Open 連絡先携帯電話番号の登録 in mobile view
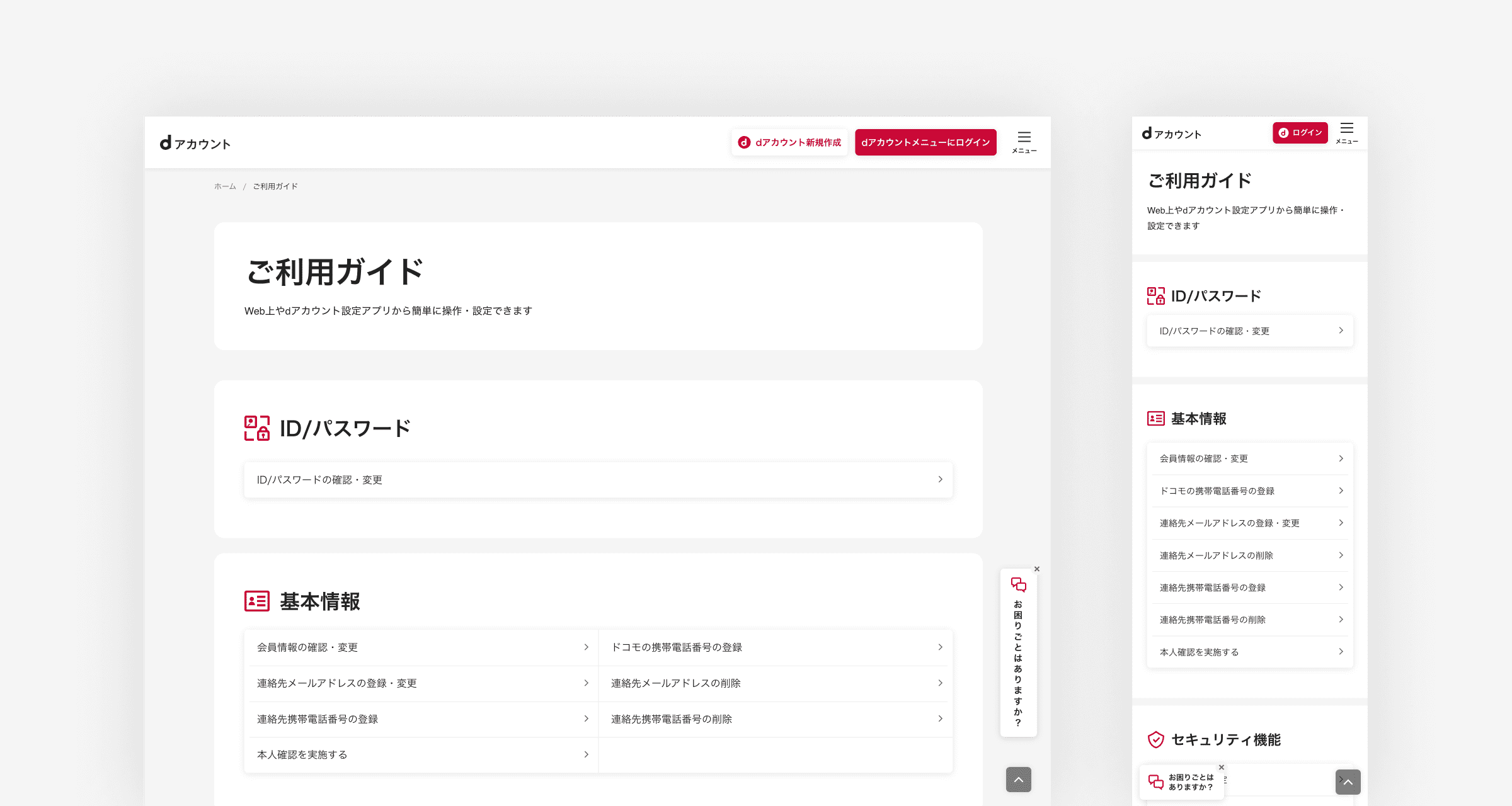Viewport: 1512px width, 806px height. click(x=1250, y=587)
